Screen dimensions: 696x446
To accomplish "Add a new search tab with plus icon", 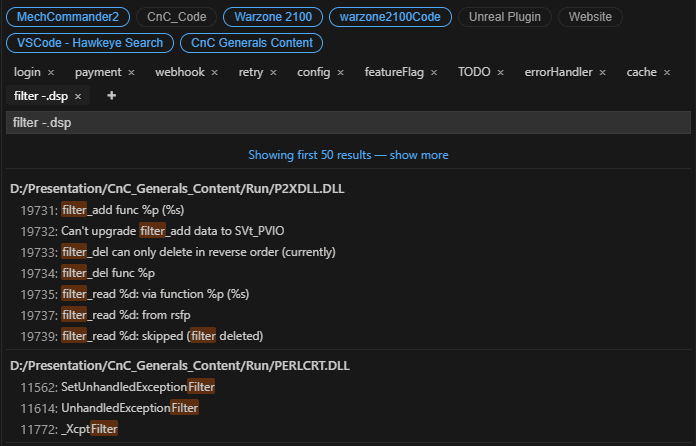I will [x=111, y=95].
